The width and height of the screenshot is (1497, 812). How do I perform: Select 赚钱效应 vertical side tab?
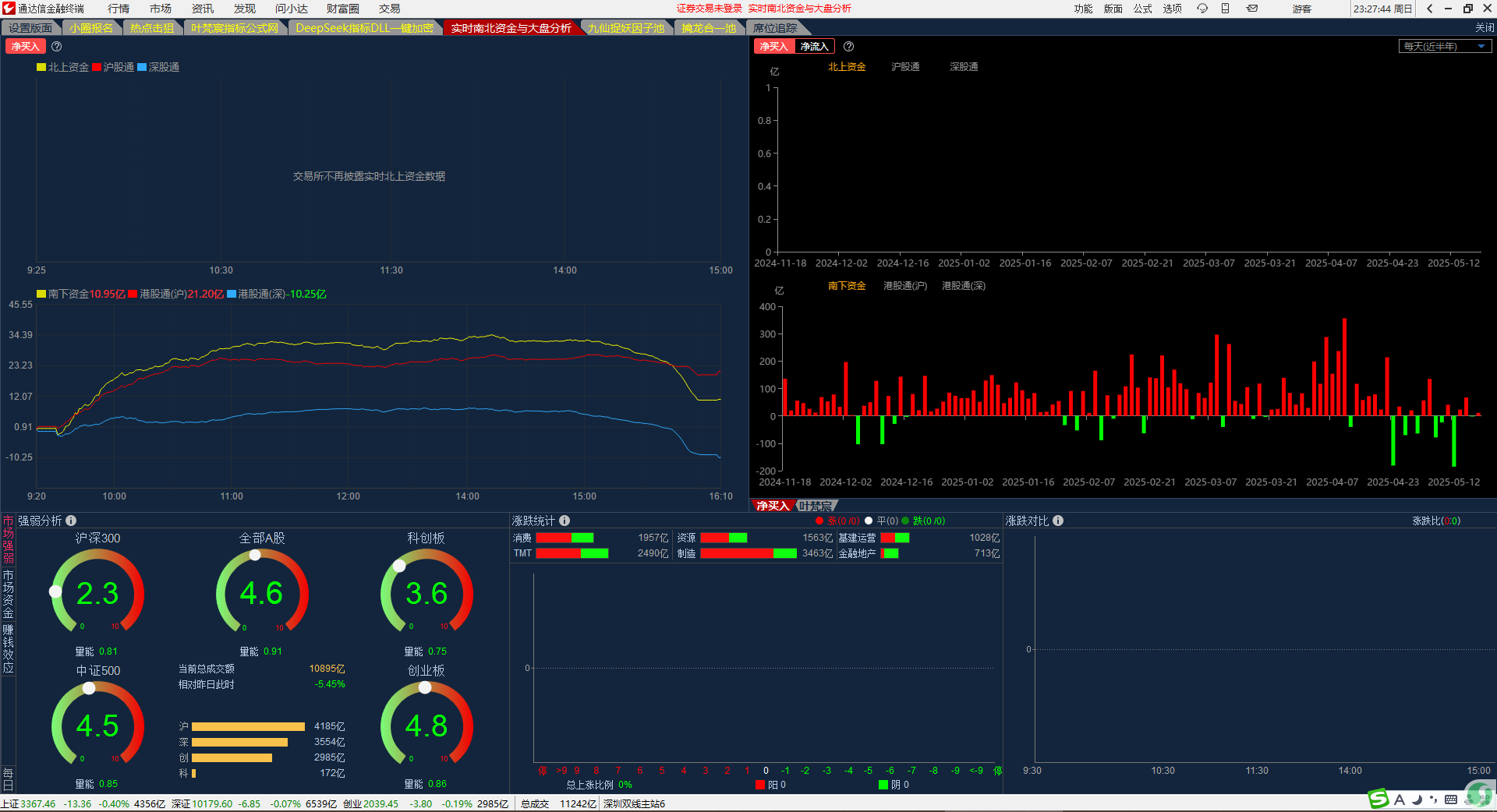(8, 648)
